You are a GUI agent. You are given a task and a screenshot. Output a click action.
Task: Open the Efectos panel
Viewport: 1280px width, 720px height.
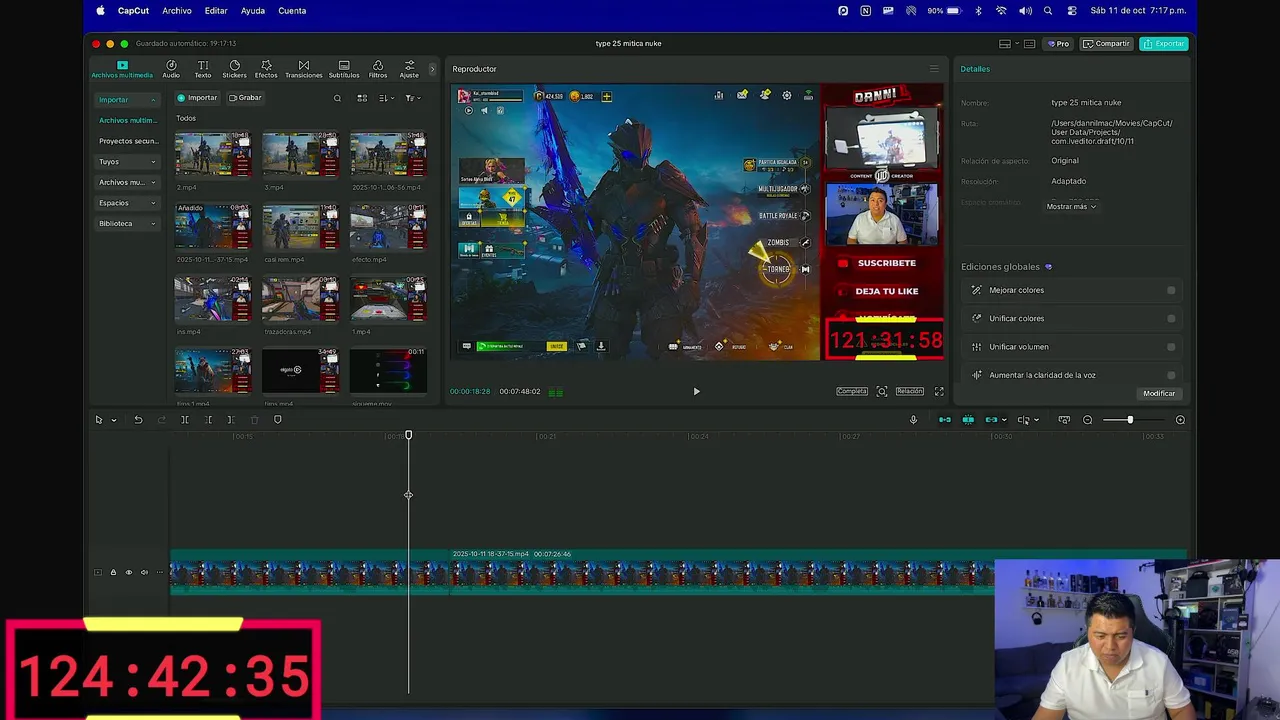coord(266,69)
